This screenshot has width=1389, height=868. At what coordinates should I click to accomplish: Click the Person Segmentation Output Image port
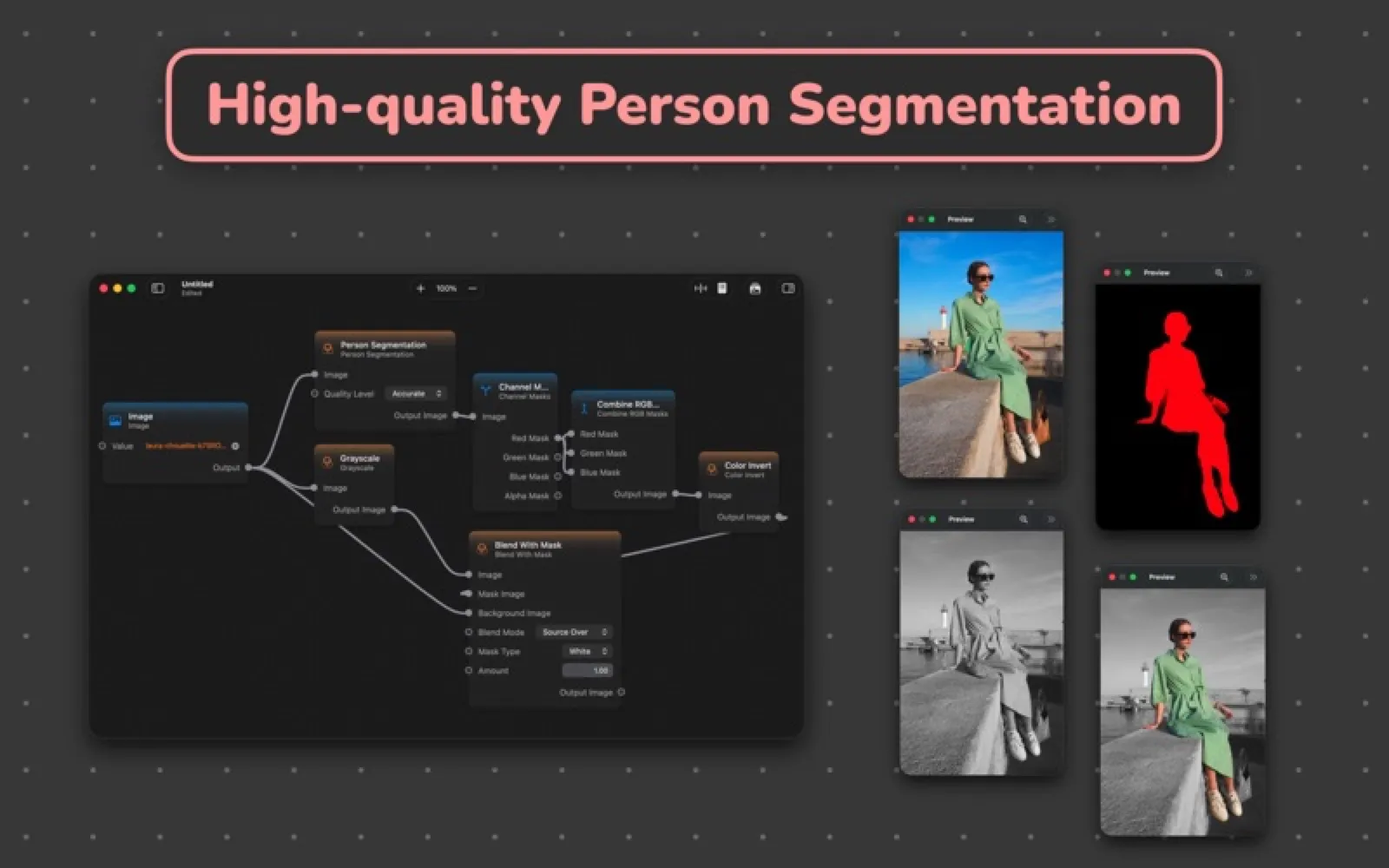(x=456, y=415)
